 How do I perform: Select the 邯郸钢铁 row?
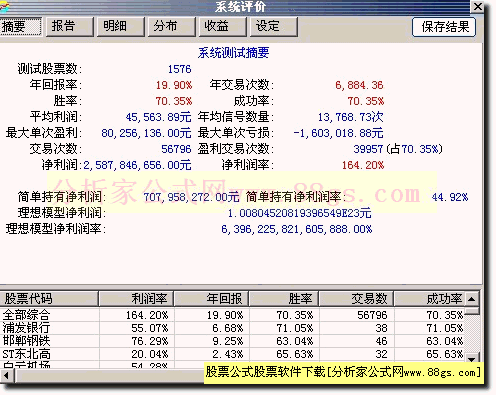tap(232, 341)
